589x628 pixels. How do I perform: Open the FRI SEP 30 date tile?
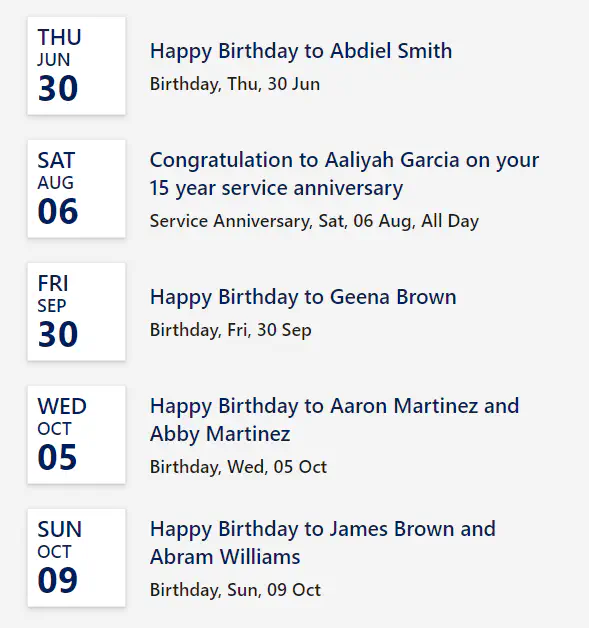(x=76, y=312)
